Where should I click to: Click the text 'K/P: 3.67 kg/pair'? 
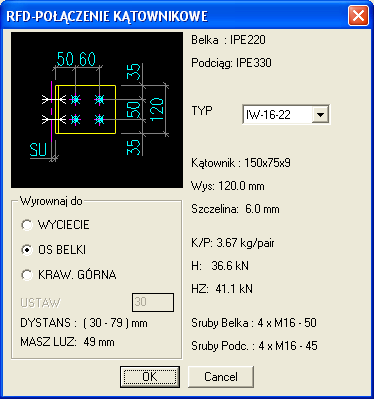pos(233,243)
